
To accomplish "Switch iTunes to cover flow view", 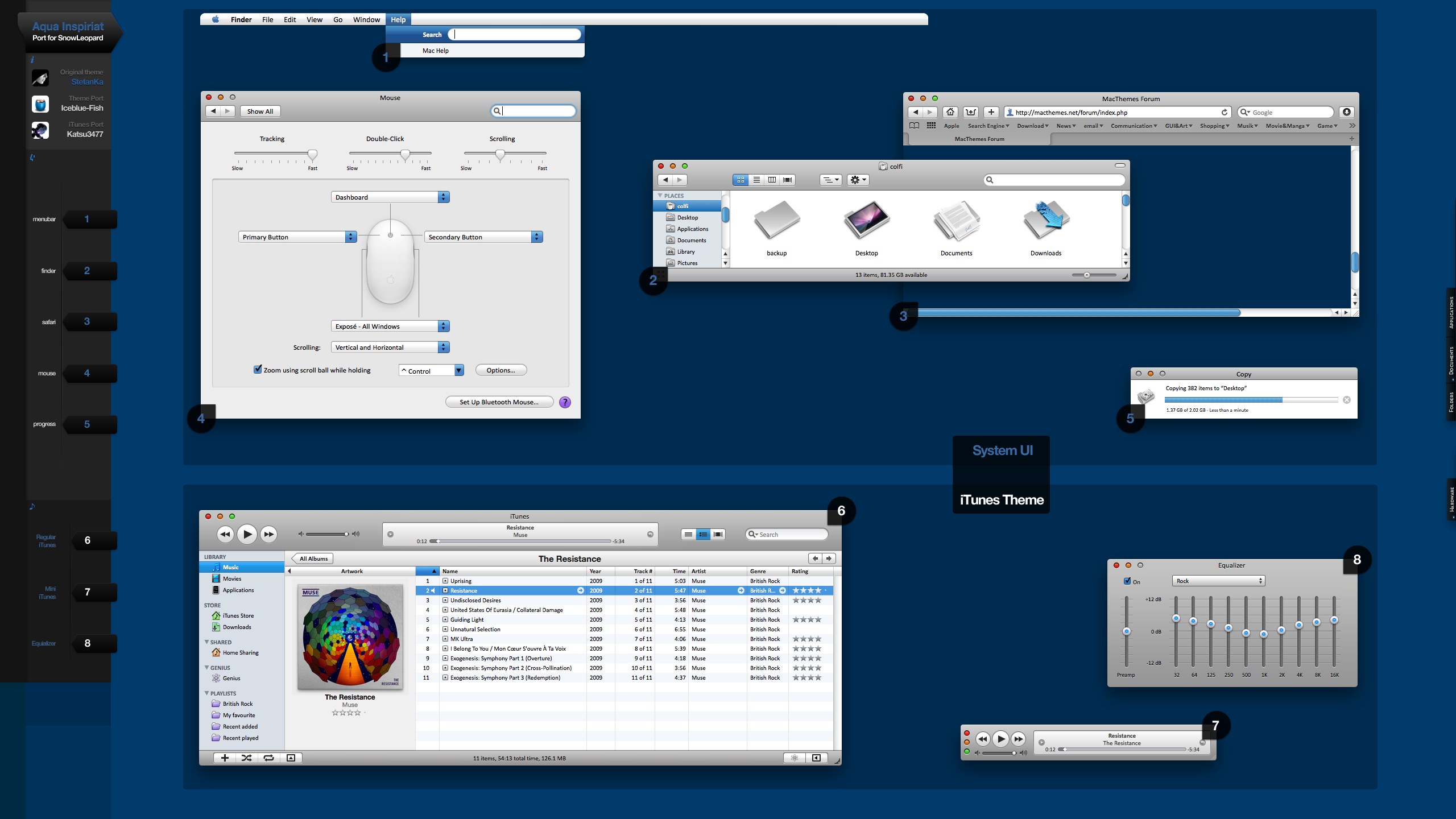I will tap(718, 534).
